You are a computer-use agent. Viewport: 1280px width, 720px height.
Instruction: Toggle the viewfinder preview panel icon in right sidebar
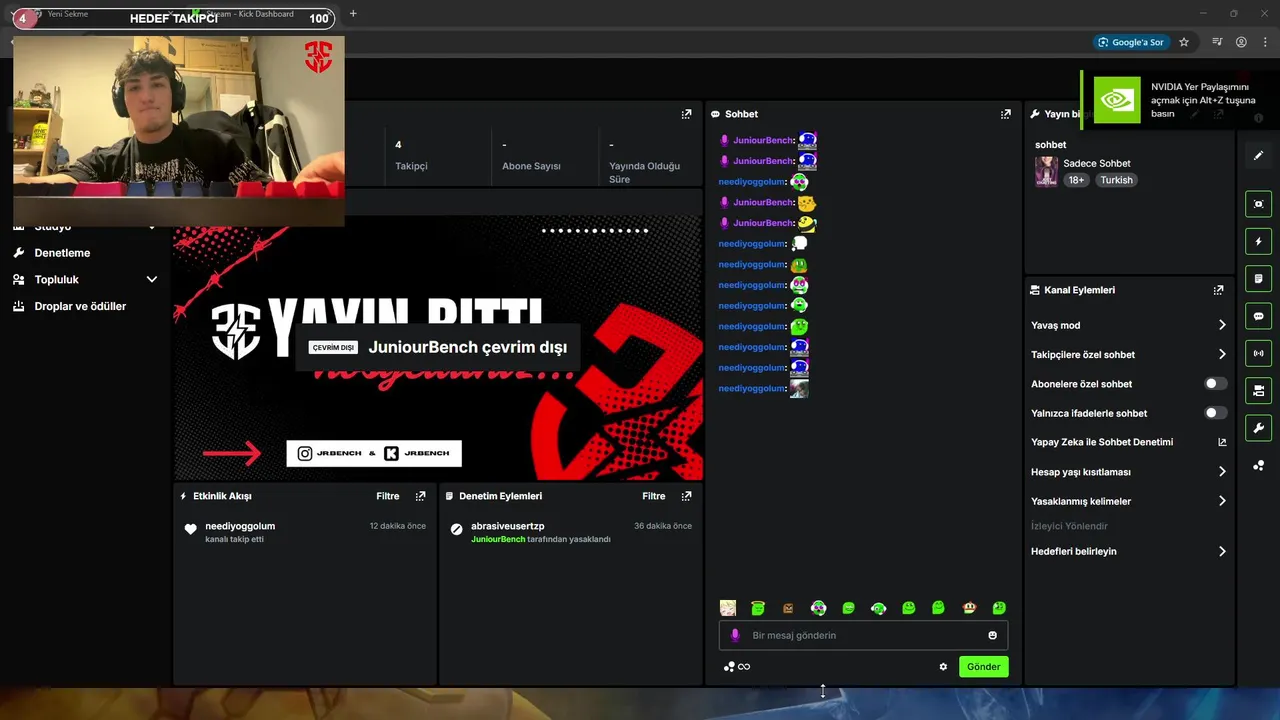pos(1258,204)
